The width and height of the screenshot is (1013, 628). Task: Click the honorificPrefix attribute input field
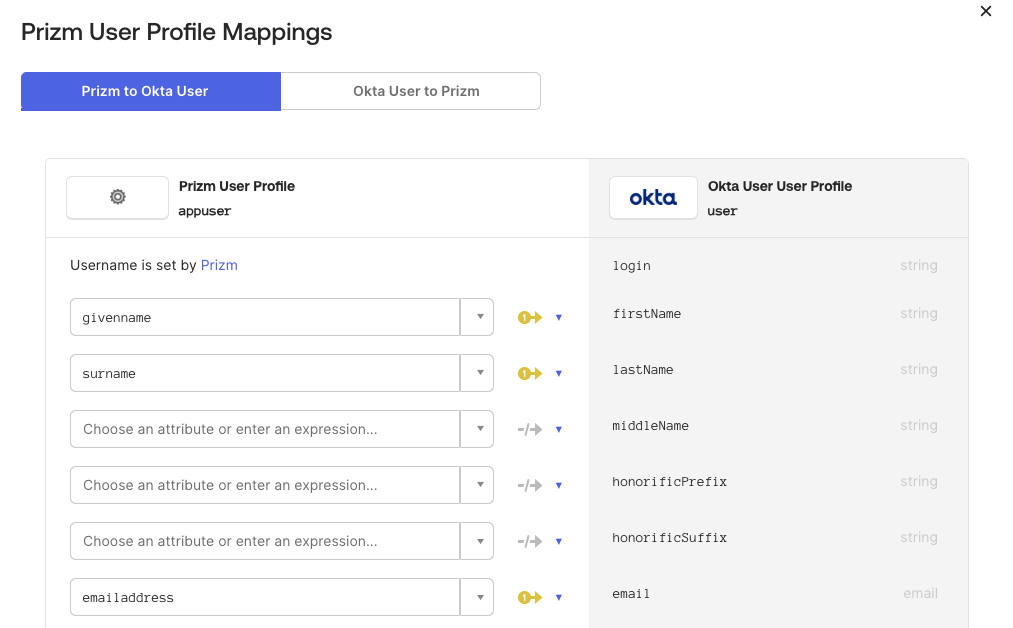[x=265, y=485]
